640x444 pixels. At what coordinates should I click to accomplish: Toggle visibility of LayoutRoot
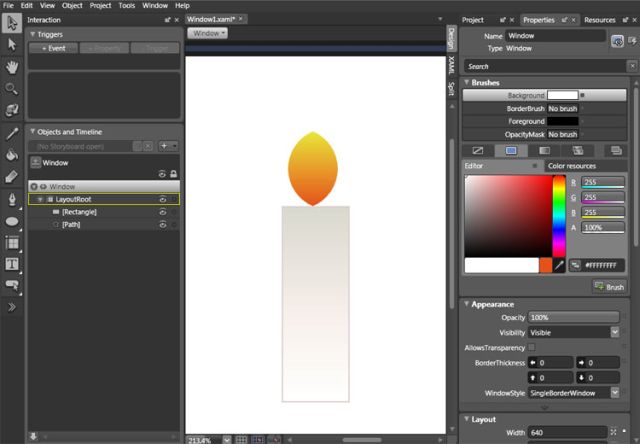point(162,199)
